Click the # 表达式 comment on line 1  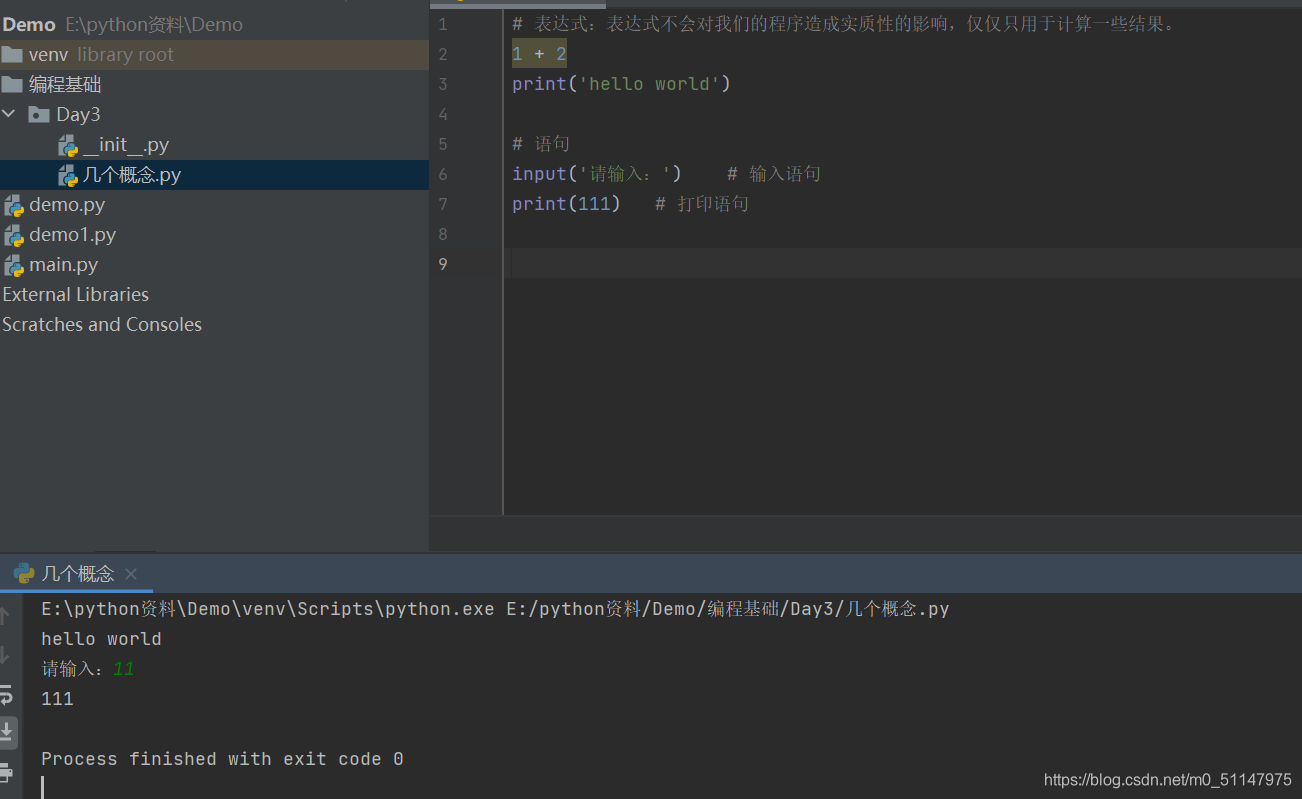point(846,24)
